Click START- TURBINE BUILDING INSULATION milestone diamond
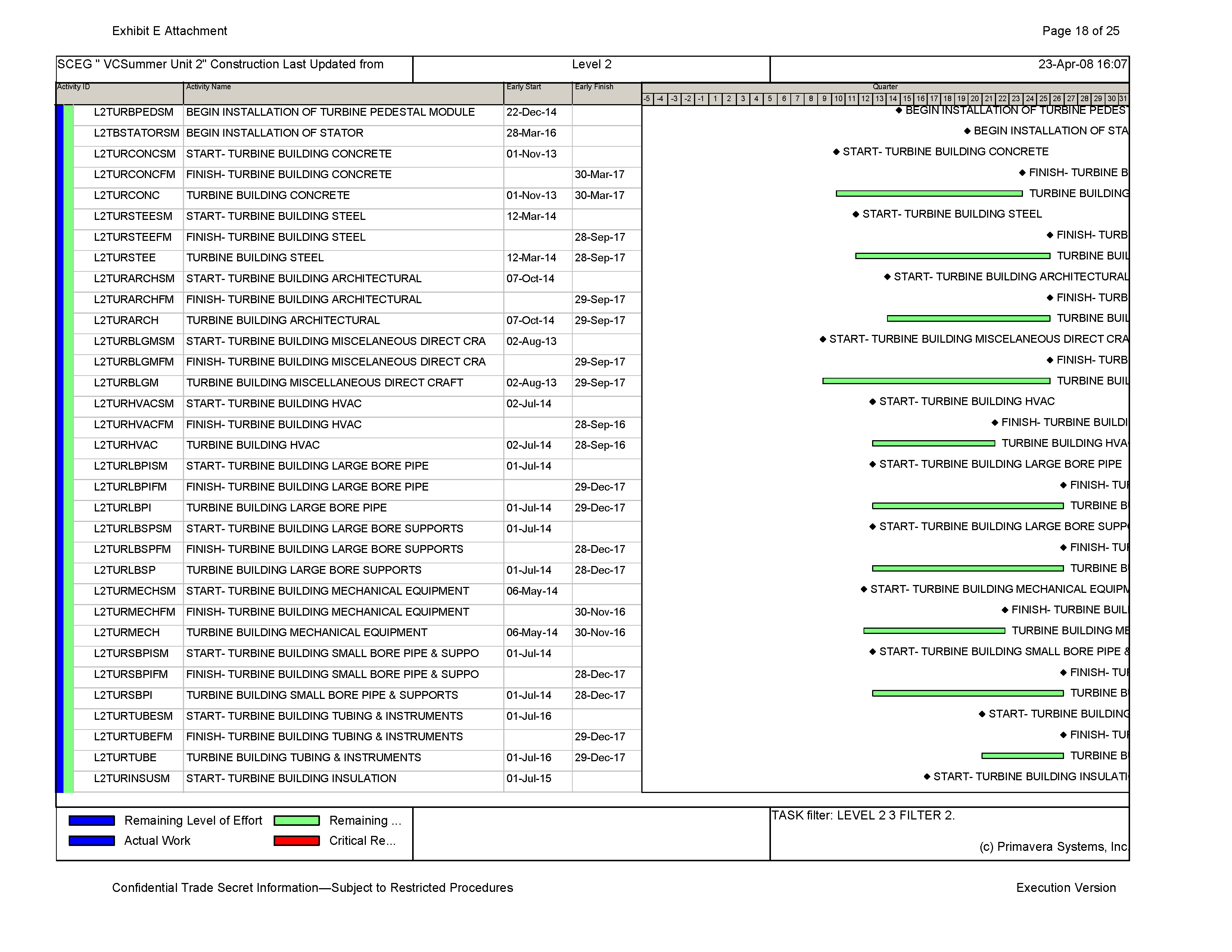 [927, 777]
